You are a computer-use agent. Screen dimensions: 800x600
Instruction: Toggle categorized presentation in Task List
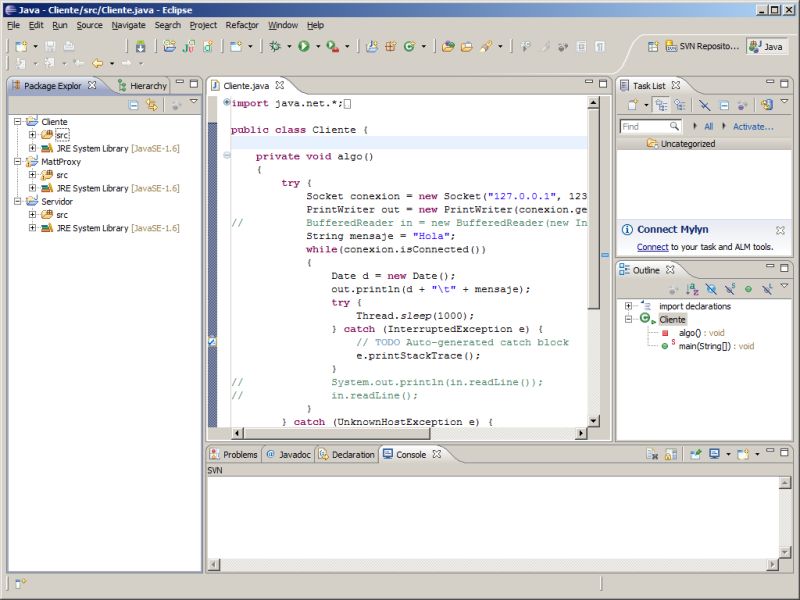[x=662, y=104]
